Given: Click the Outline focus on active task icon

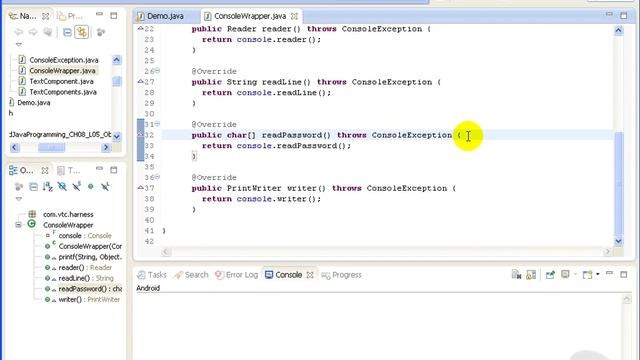Looking at the screenshot, I should click(19, 187).
